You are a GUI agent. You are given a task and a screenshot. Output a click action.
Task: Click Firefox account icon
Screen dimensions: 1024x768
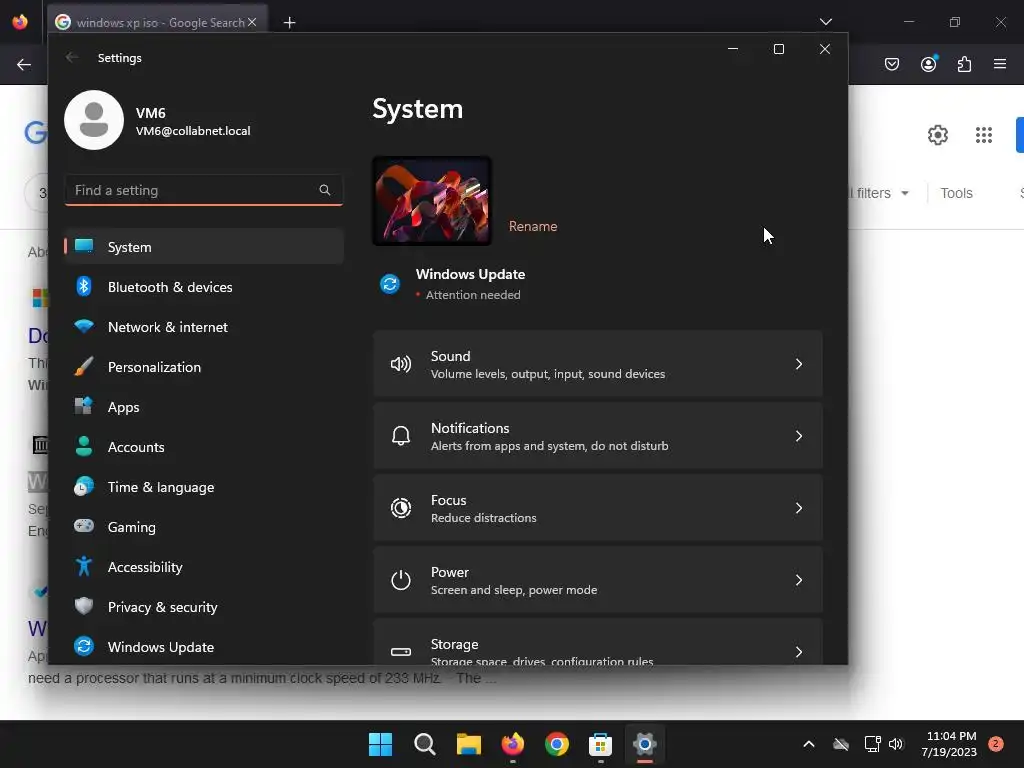point(929,64)
